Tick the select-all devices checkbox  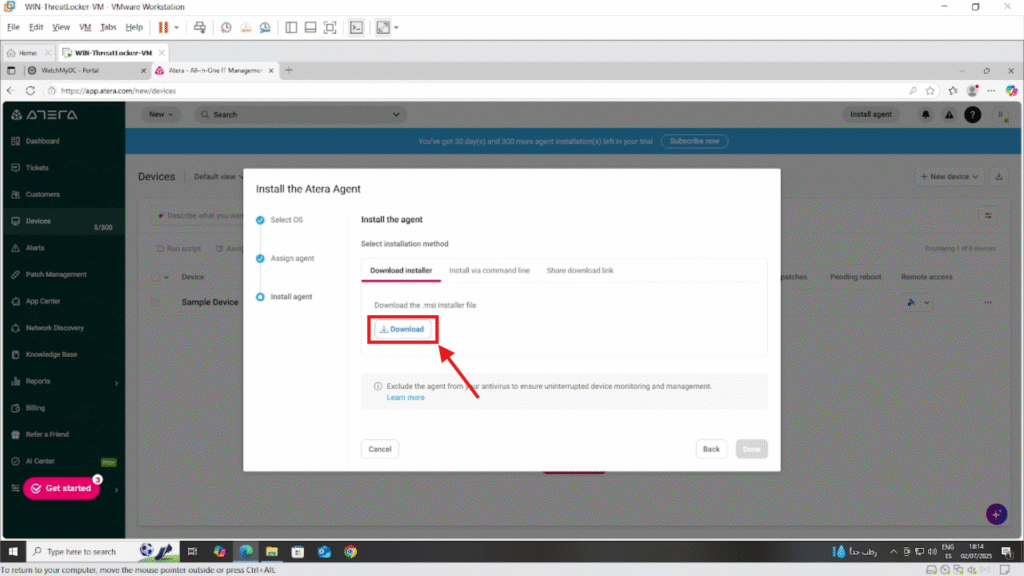(x=155, y=277)
